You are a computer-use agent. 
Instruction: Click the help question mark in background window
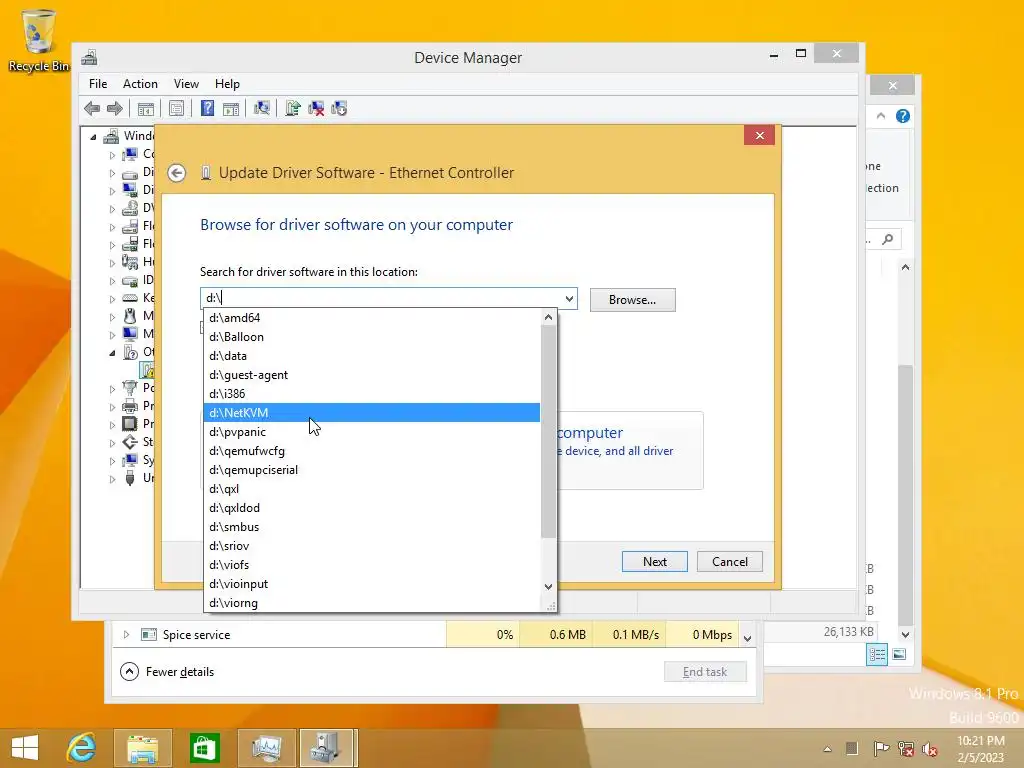pos(903,116)
